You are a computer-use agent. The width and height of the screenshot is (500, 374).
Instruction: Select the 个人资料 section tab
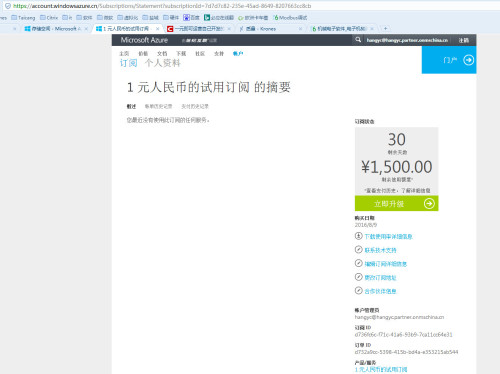(163, 63)
